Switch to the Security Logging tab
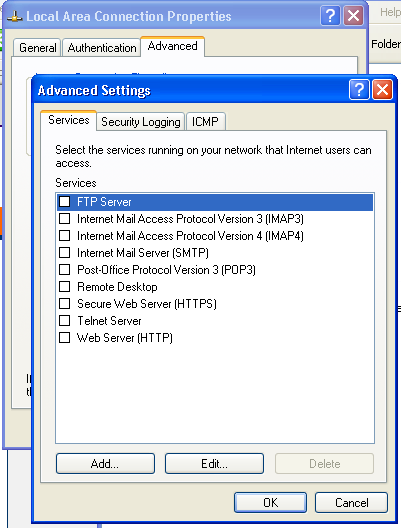The image size is (401, 530). 141,122
